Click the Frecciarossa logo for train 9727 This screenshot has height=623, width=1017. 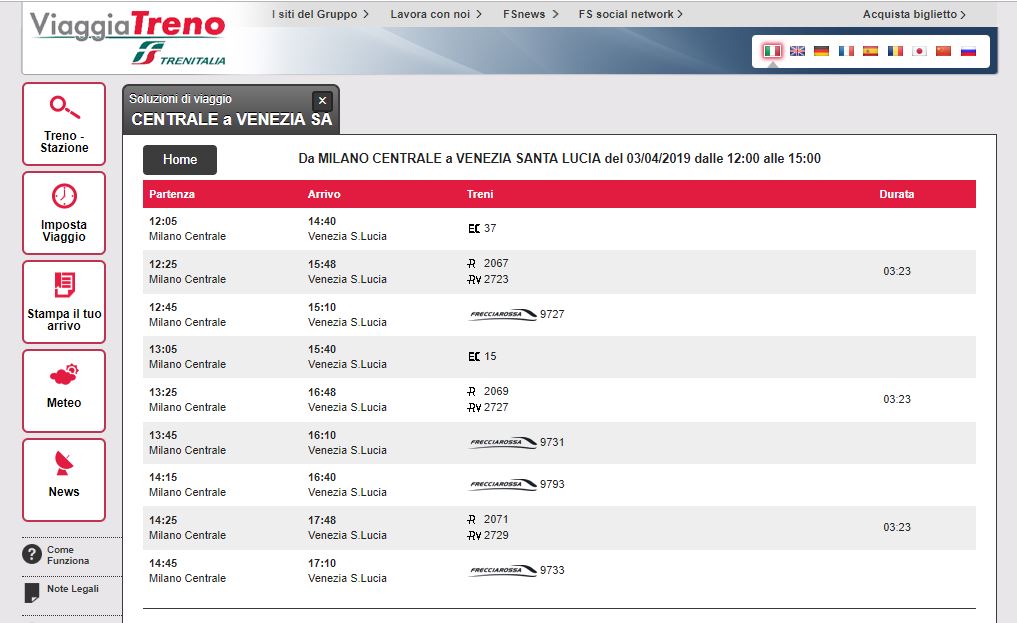click(503, 314)
